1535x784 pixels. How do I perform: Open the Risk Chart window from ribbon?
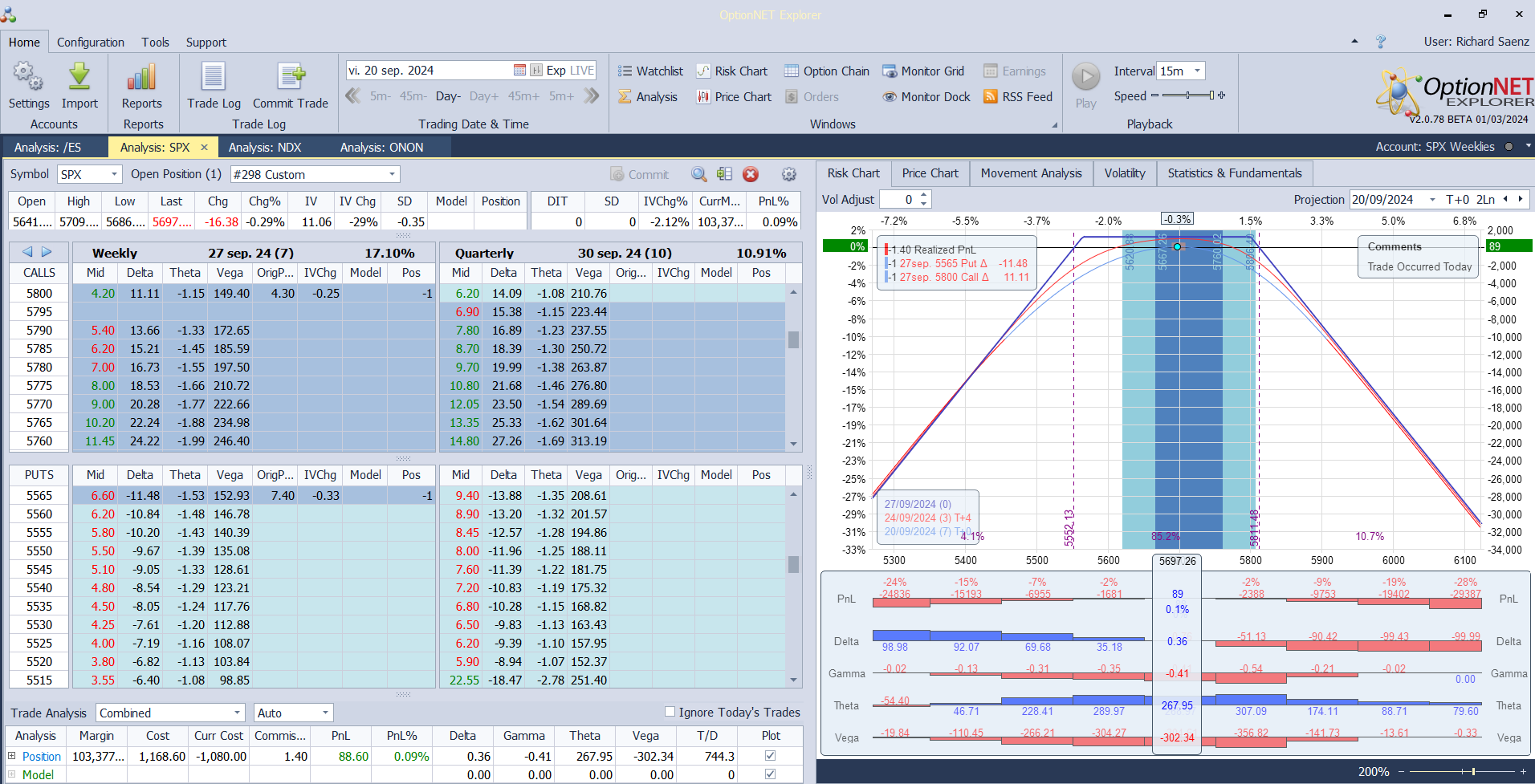coord(731,71)
